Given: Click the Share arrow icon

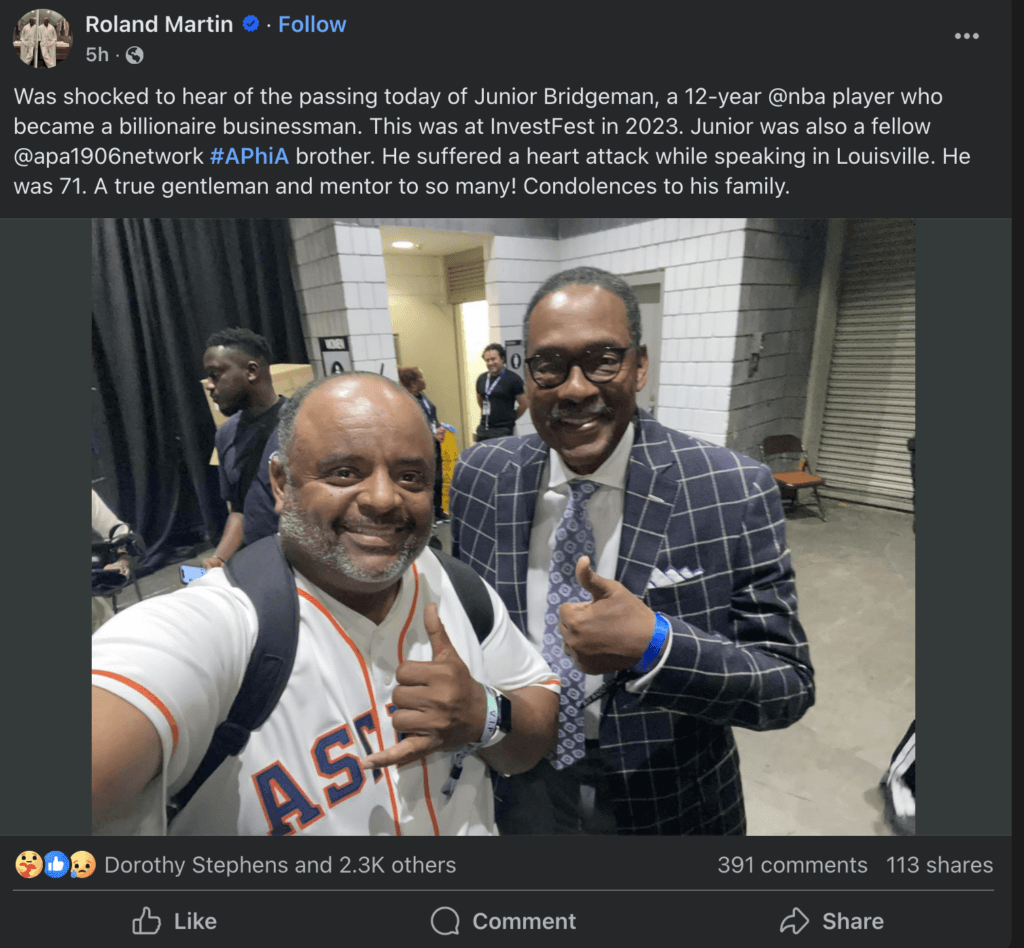Looking at the screenshot, I should pos(794,921).
